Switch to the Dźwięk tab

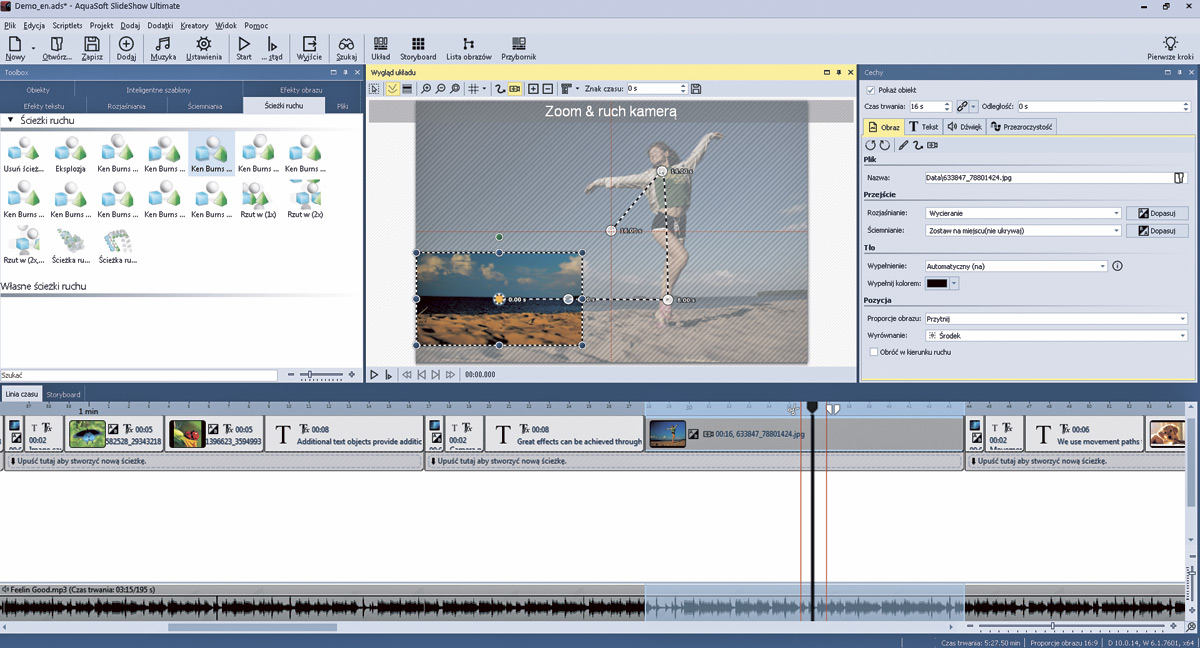[965, 127]
